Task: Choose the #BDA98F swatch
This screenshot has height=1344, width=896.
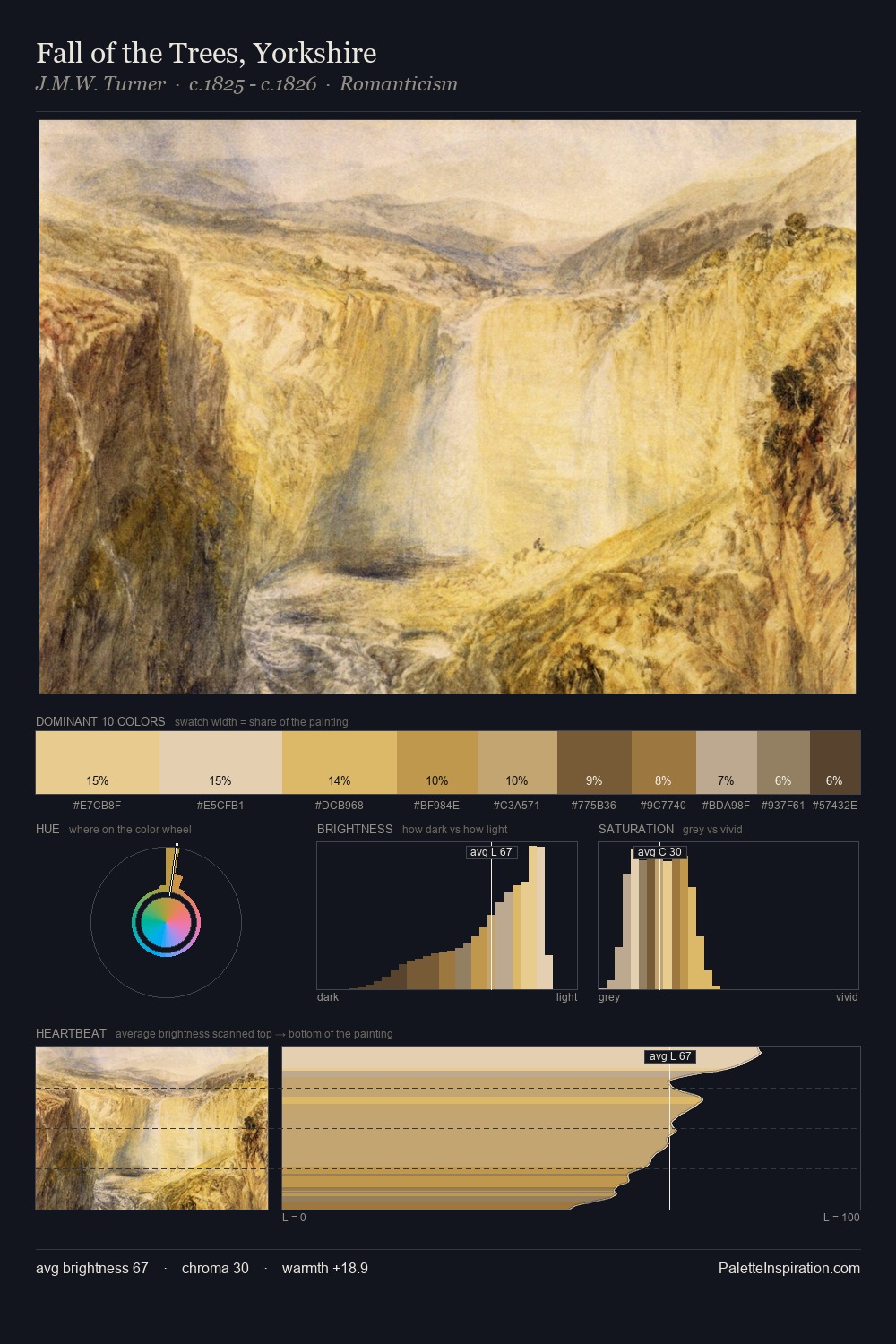Action: click(x=727, y=762)
